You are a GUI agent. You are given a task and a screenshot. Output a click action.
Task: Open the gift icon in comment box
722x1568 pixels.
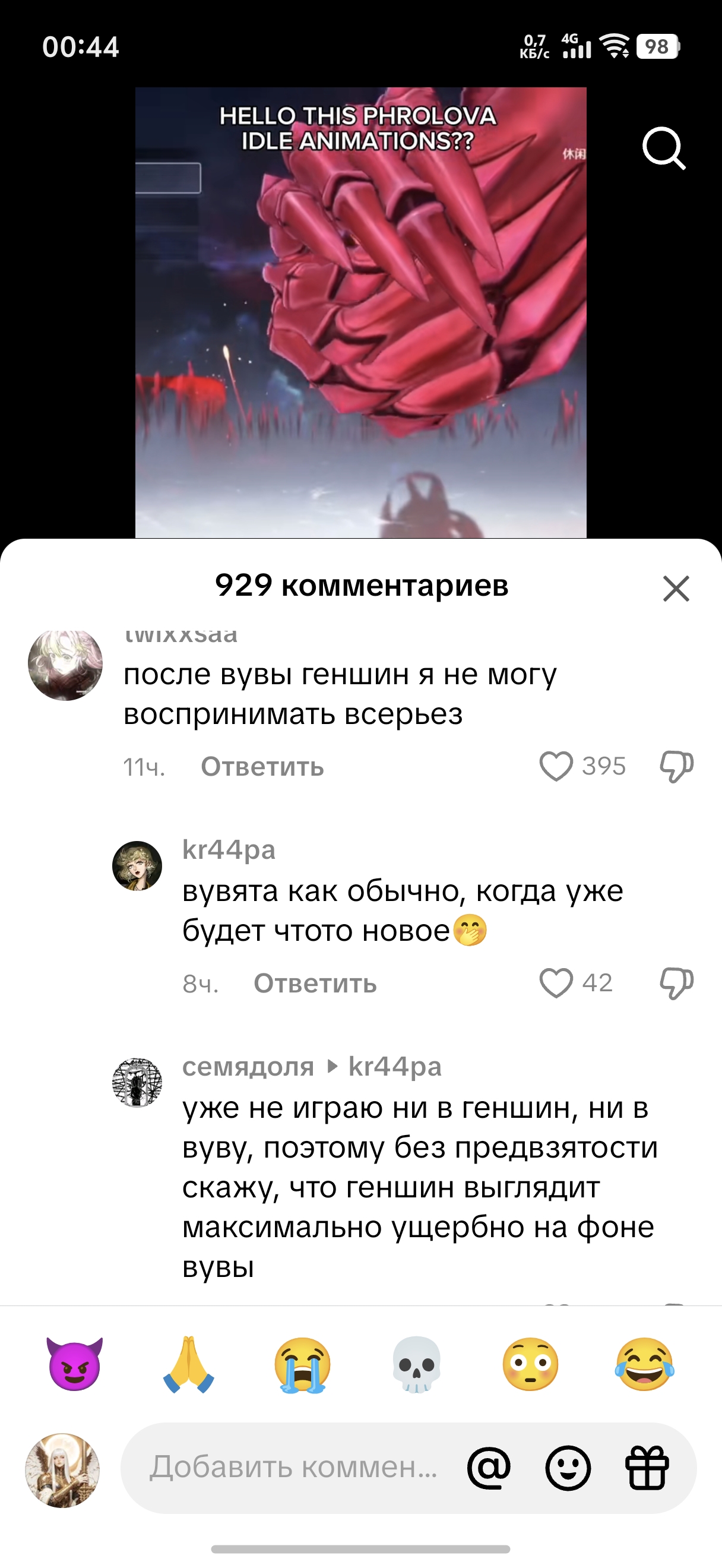tap(647, 1468)
